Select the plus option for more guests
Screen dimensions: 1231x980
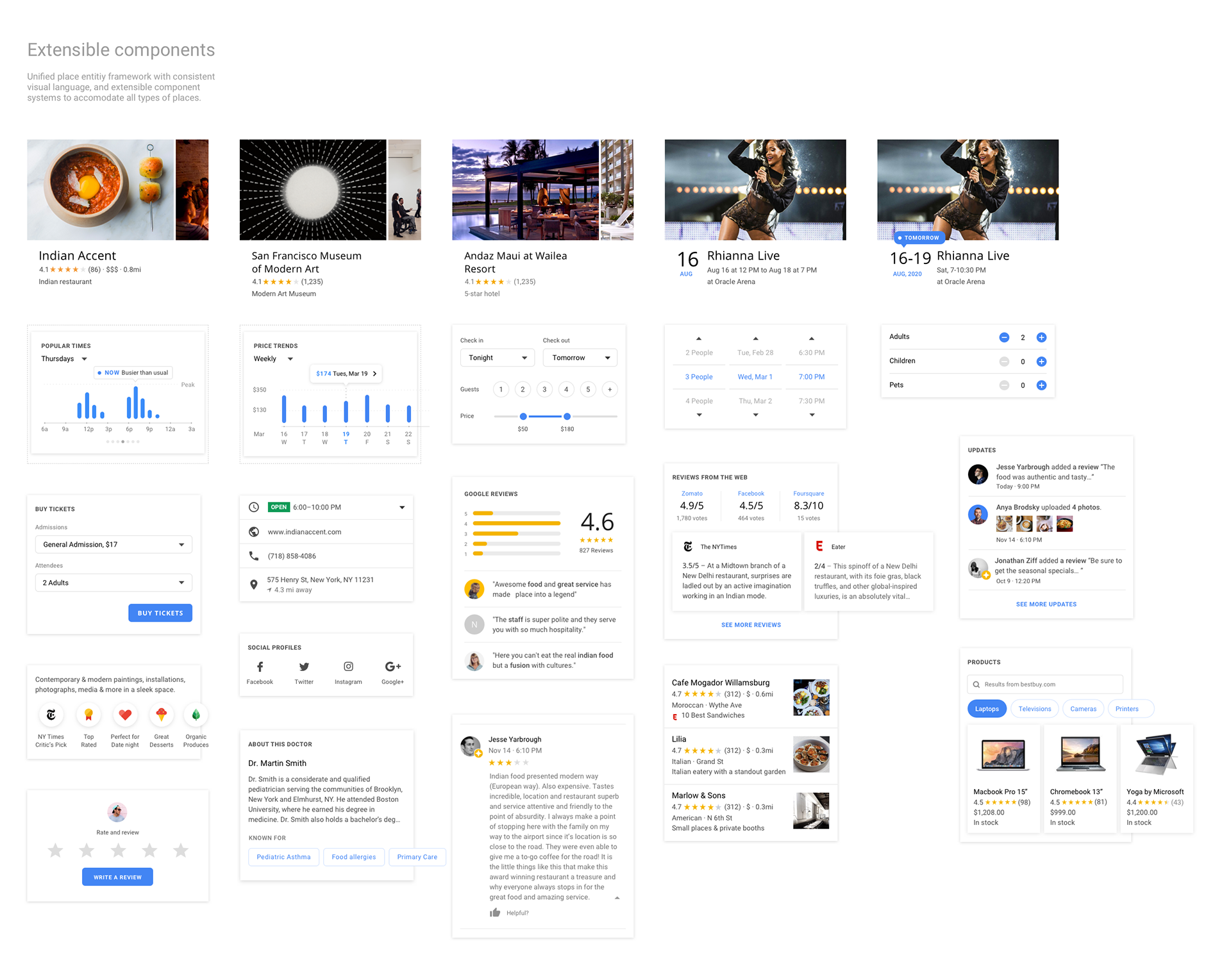click(x=610, y=389)
